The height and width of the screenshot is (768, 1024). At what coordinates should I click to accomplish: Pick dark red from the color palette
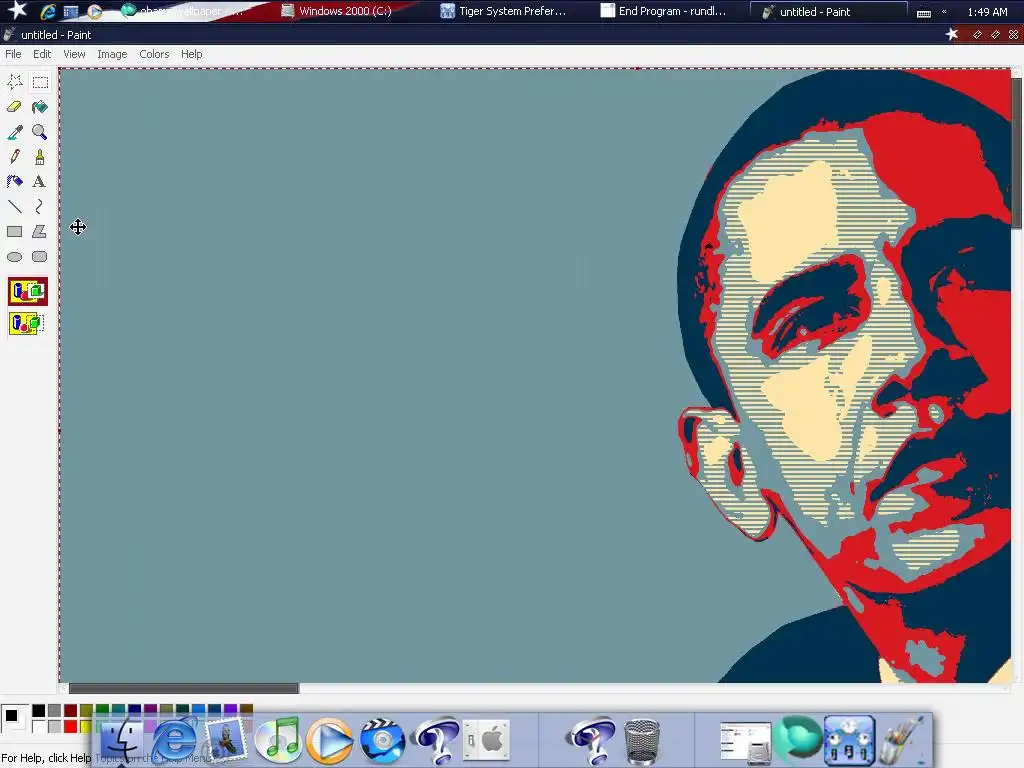(x=71, y=711)
